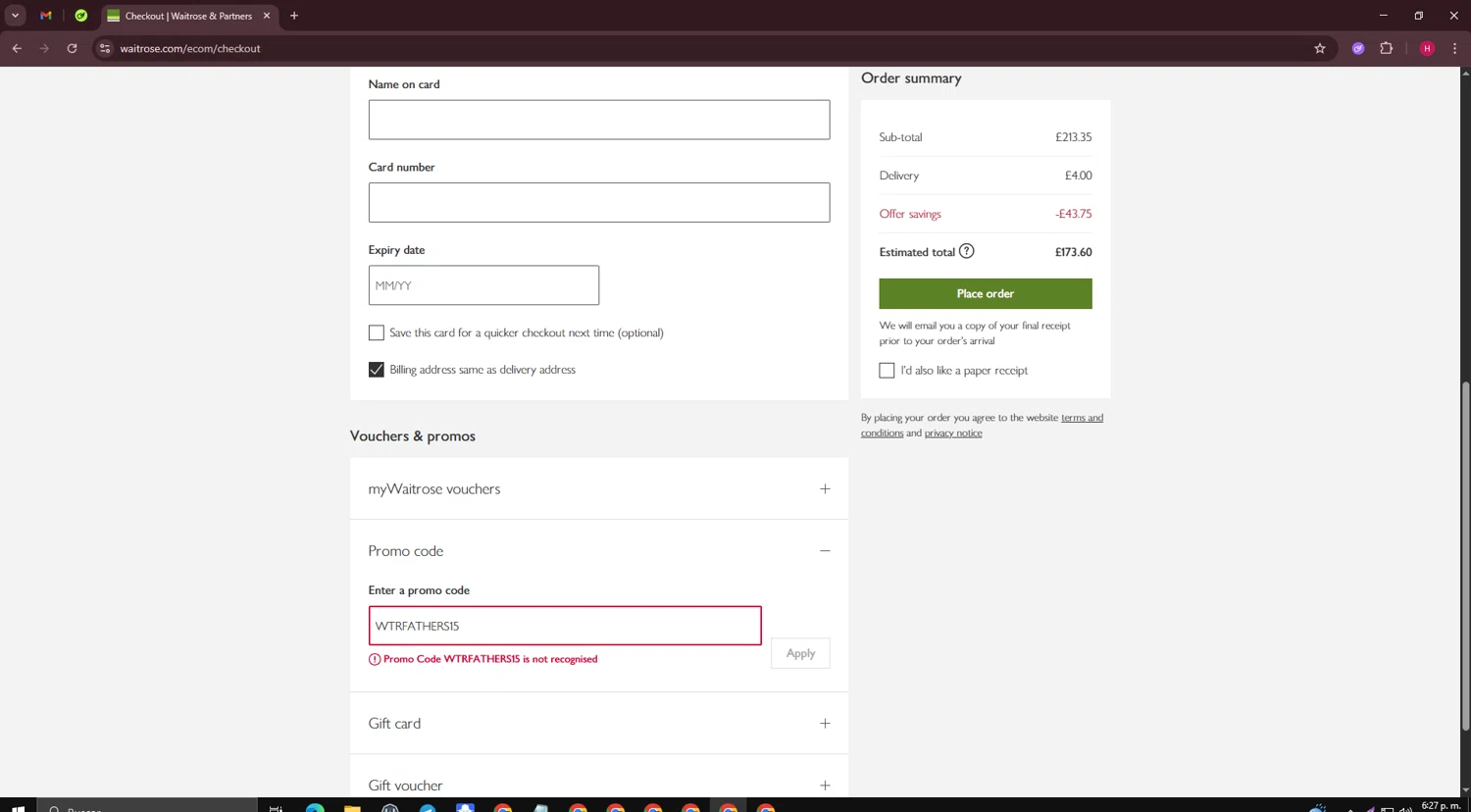Go back to the previous page
This screenshot has height=812, width=1471.
click(x=17, y=48)
